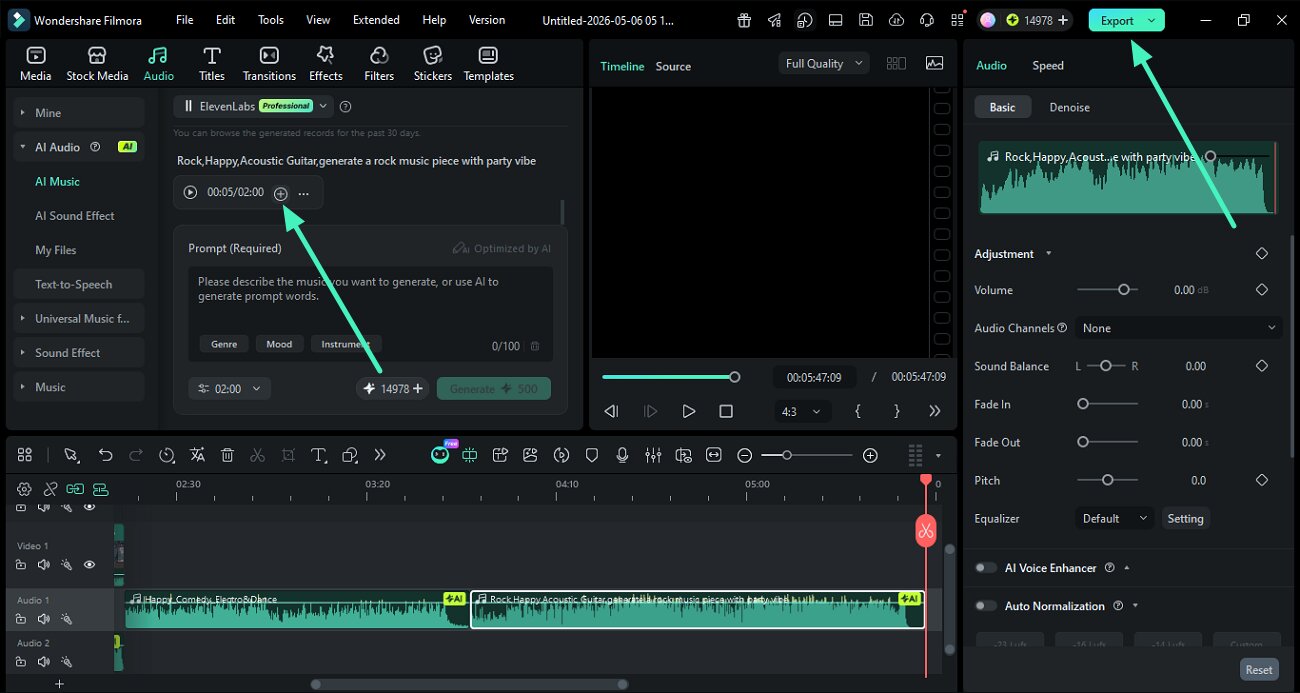Collapse the AI Audio category
1300x693 pixels.
22,147
